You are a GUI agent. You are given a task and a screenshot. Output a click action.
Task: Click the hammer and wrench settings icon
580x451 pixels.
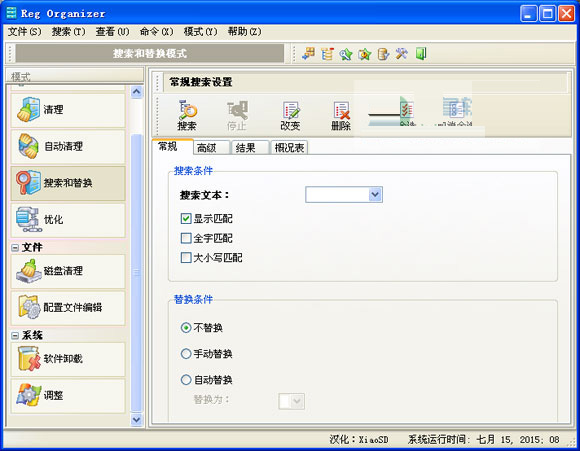(402, 54)
